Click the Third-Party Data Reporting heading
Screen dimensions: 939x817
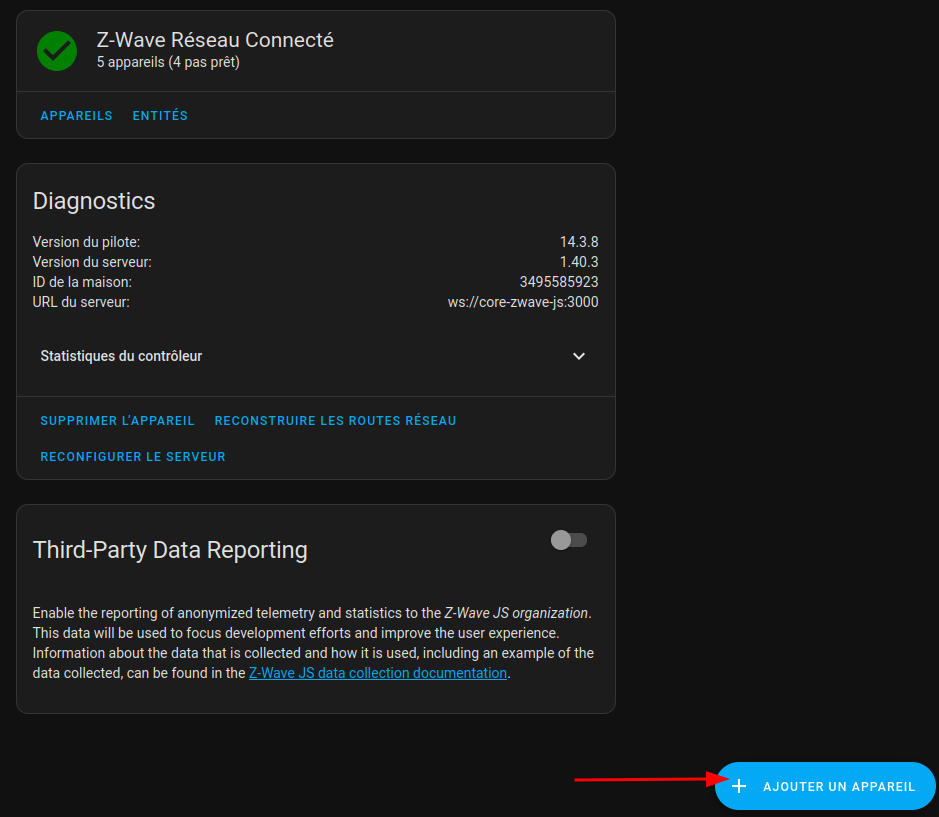pyautogui.click(x=170, y=550)
